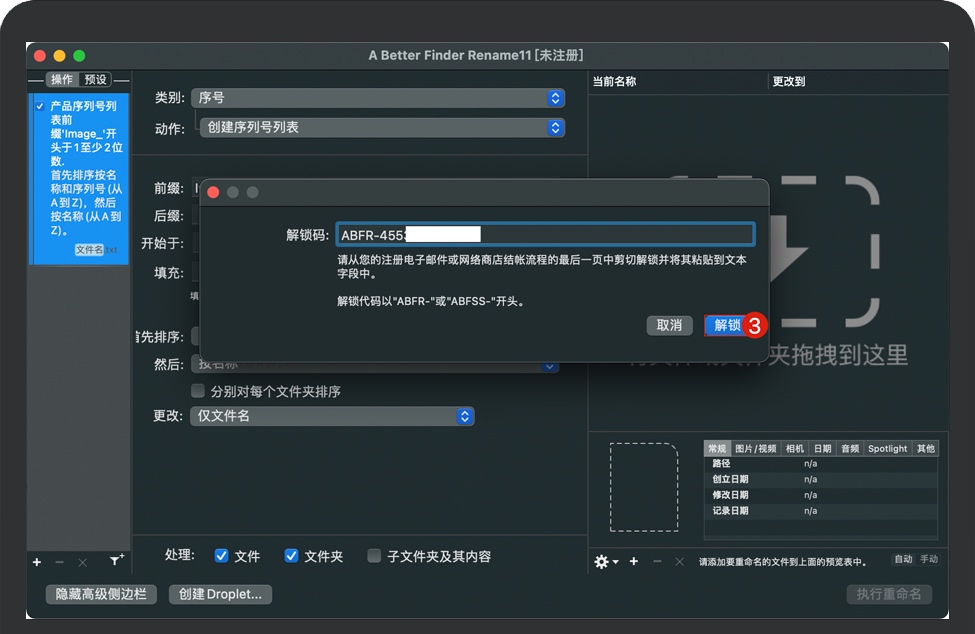Enable 子文件夹及其内容 checkbox
This screenshot has width=975, height=634.
click(374, 556)
